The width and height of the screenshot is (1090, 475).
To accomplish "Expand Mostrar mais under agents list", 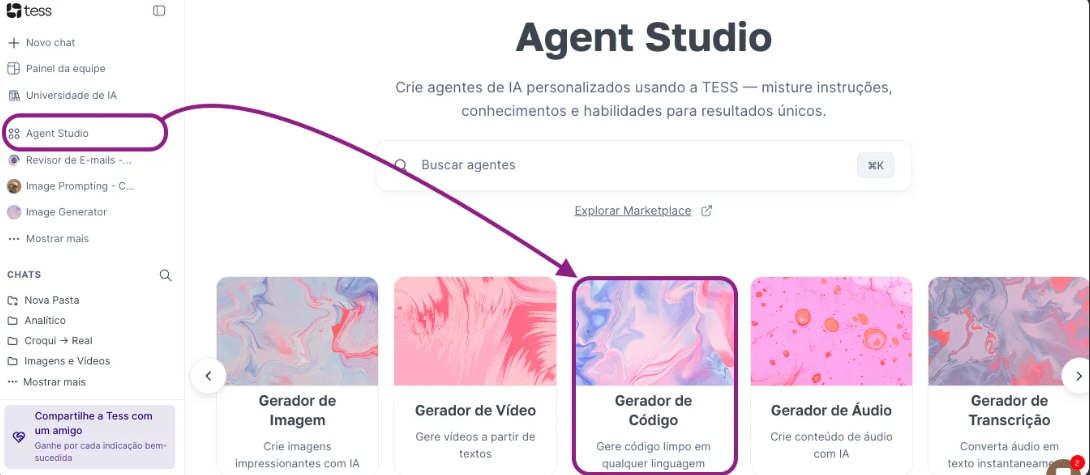I will pyautogui.click(x=48, y=239).
